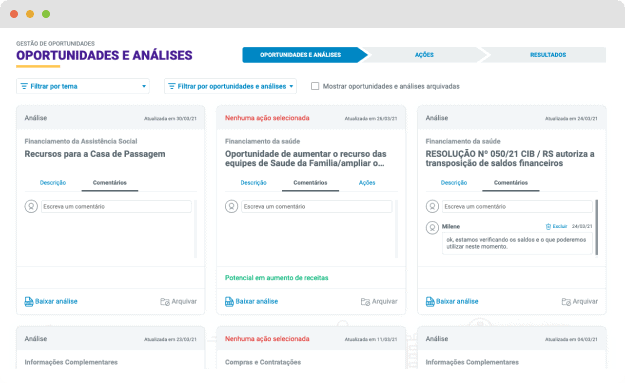Click user avatar beside comment field in Casa de Passagem card
The height and width of the screenshot is (383, 625).
click(31, 206)
